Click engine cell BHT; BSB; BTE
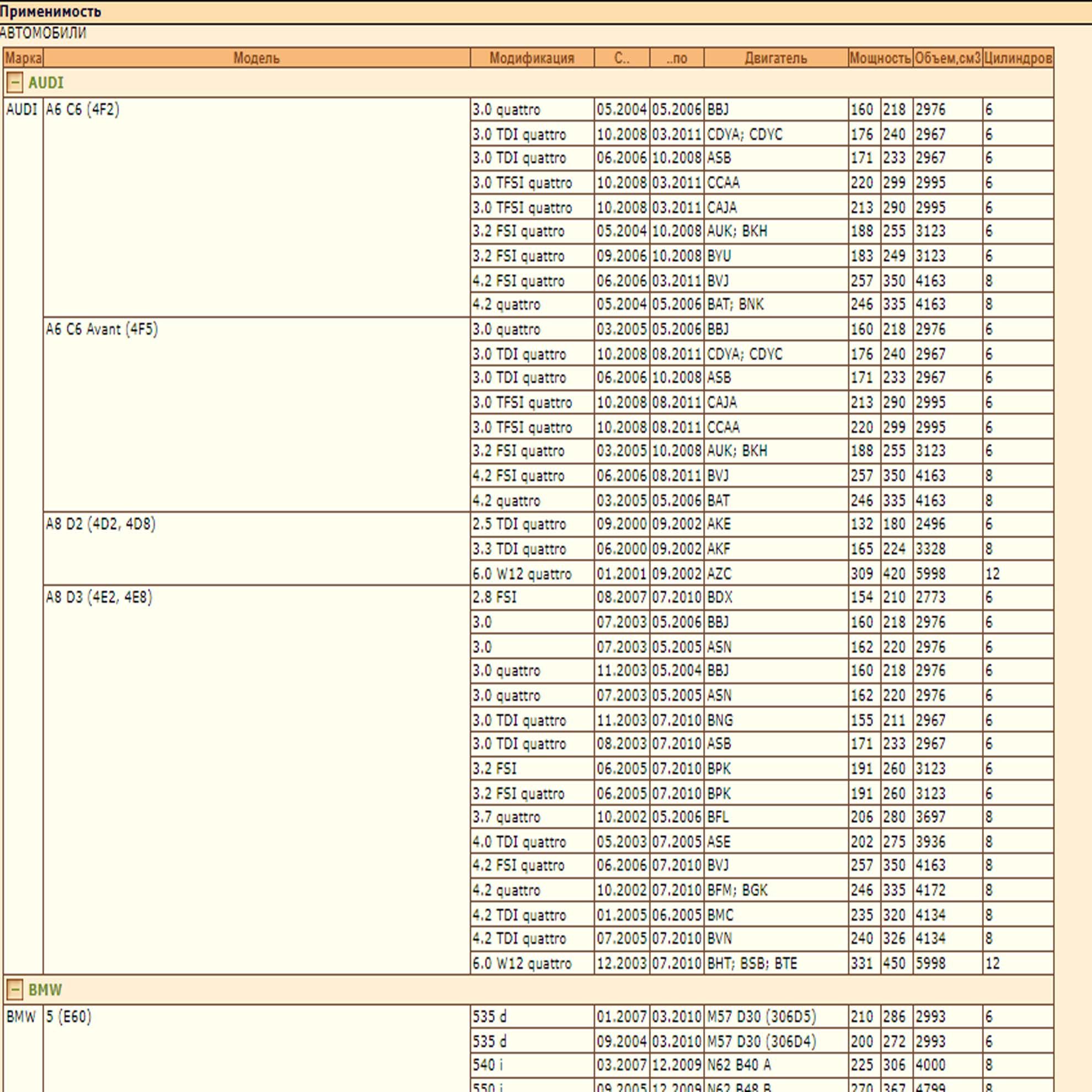Viewport: 1092px width, 1092px height. point(752,963)
